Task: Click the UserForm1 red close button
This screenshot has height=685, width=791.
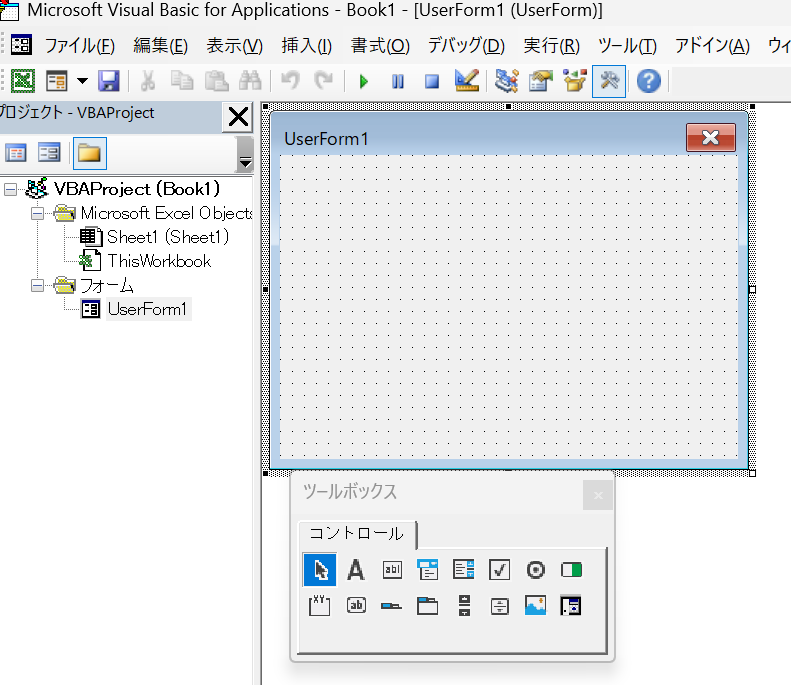Action: click(710, 137)
